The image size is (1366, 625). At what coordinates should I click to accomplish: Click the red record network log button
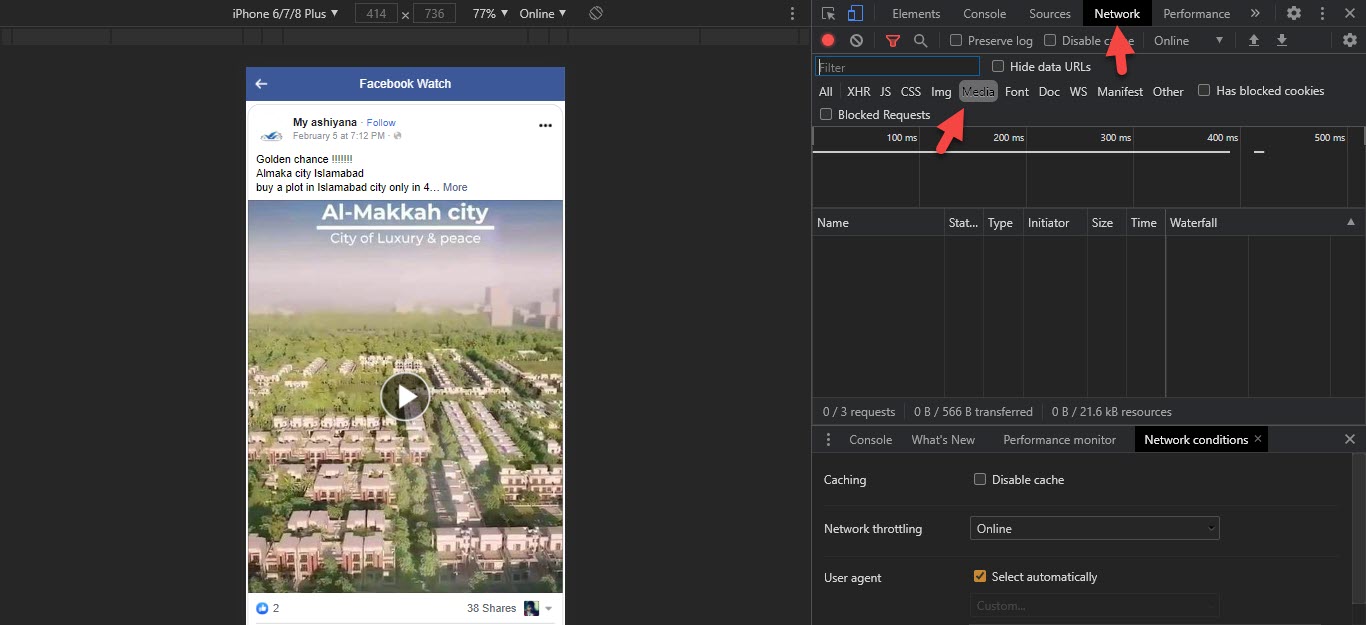(828, 41)
